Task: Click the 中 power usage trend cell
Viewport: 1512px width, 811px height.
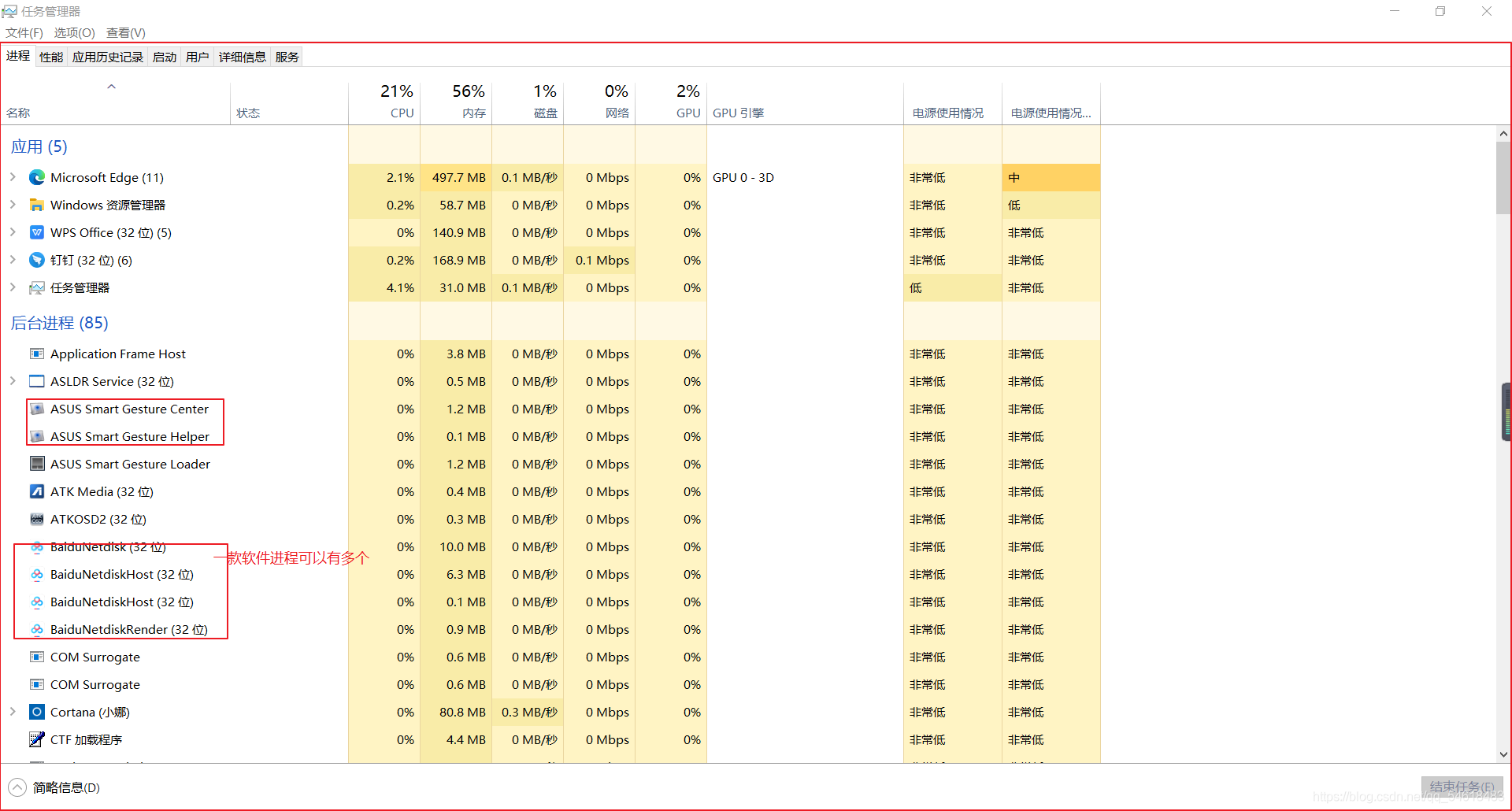Action: [1051, 178]
